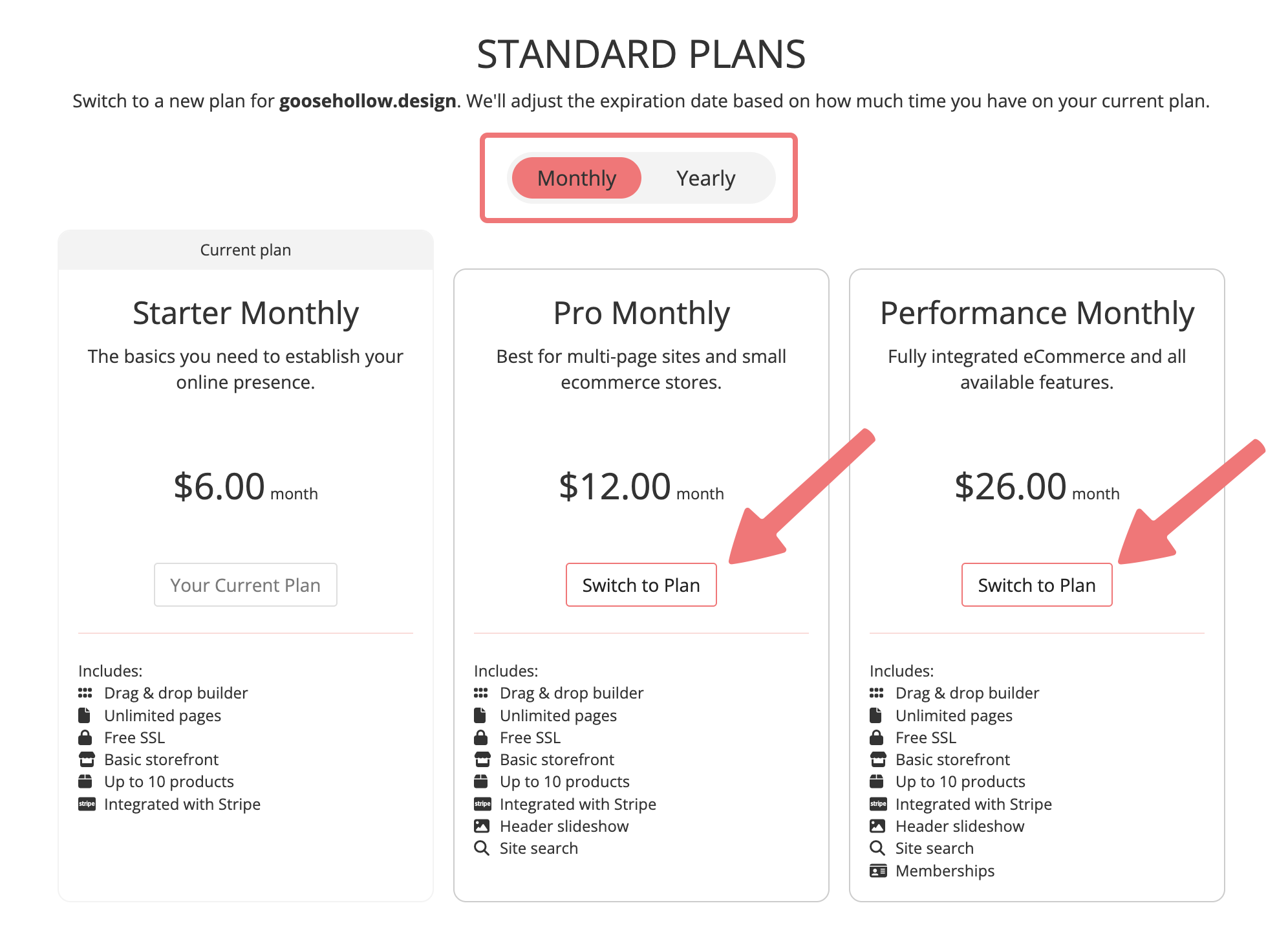Click the Site search magnifier icon in Pro

[x=481, y=848]
